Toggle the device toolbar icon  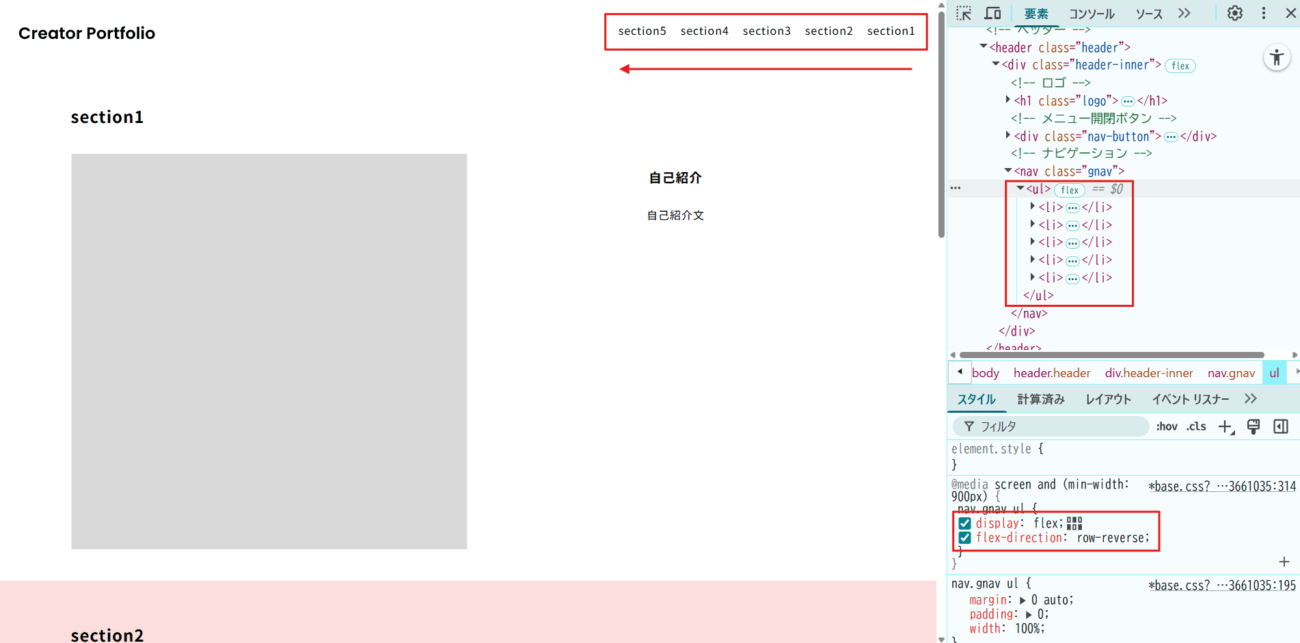click(993, 13)
